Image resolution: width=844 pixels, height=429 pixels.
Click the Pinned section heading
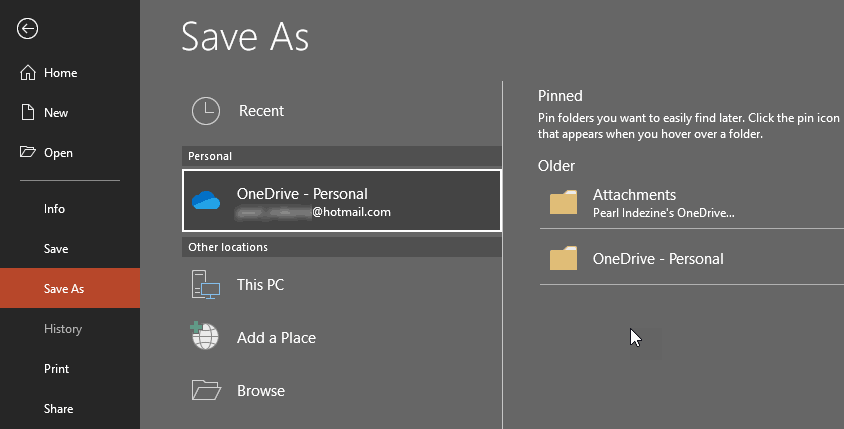click(x=560, y=96)
